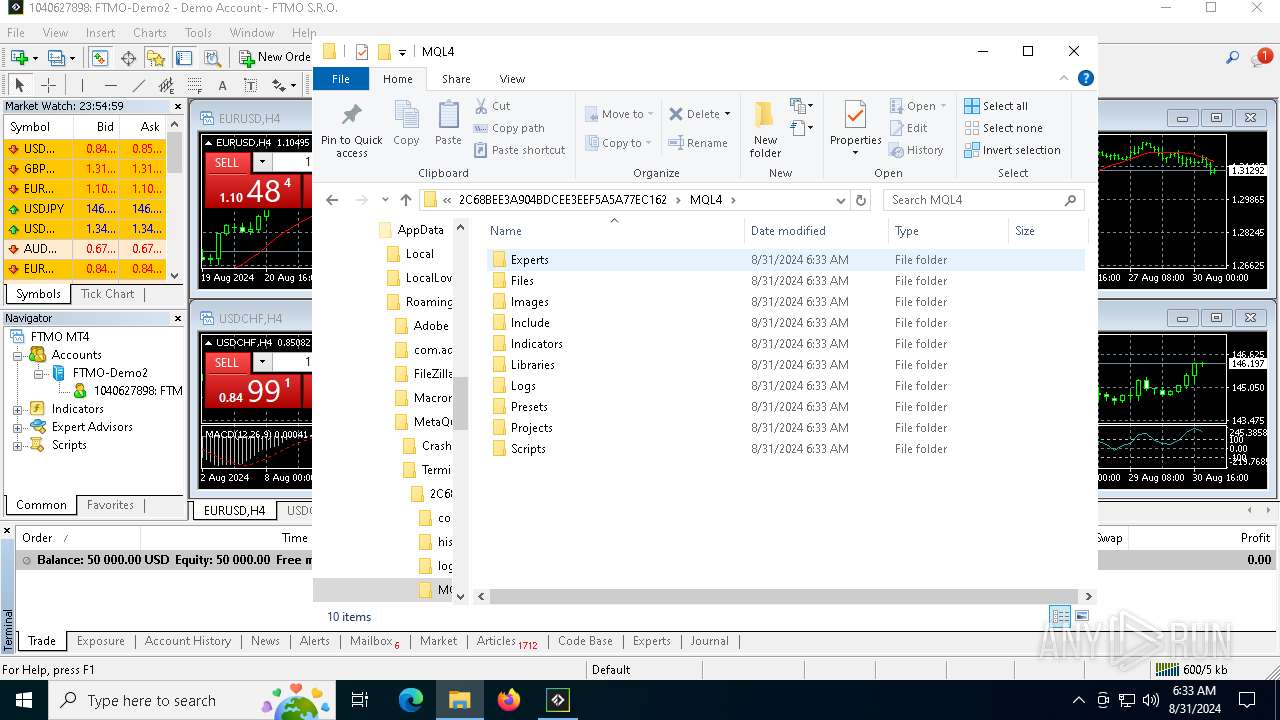Collapse the Accounts node in Navigator
The width and height of the screenshot is (1280, 720).
point(18,355)
